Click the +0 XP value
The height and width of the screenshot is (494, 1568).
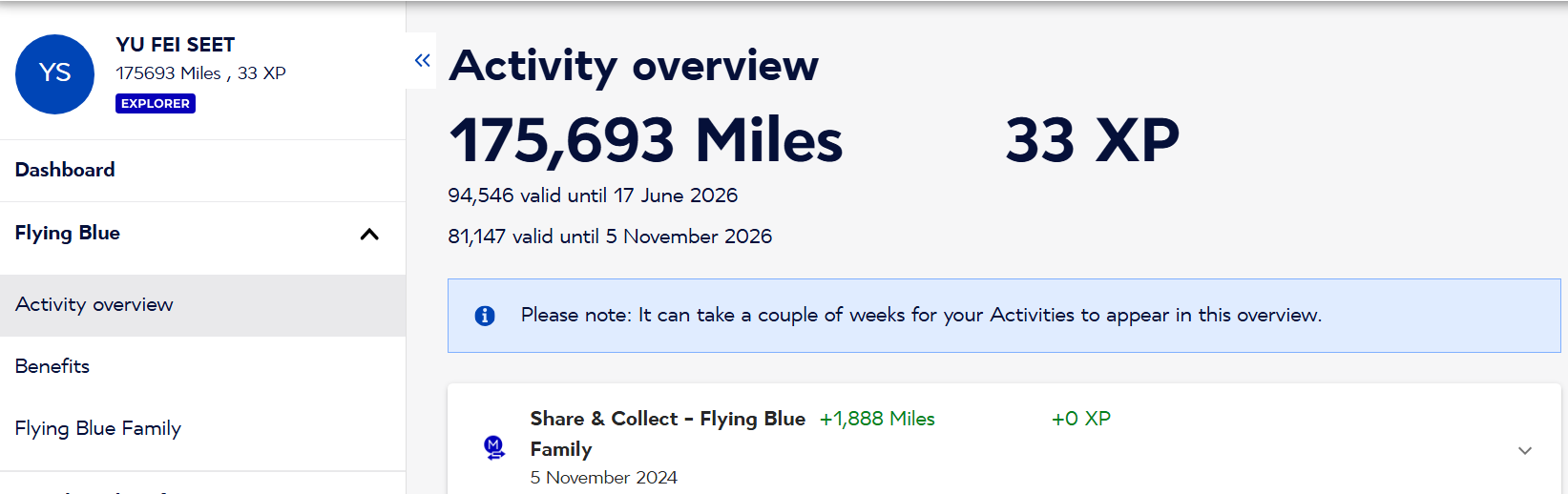(1080, 419)
